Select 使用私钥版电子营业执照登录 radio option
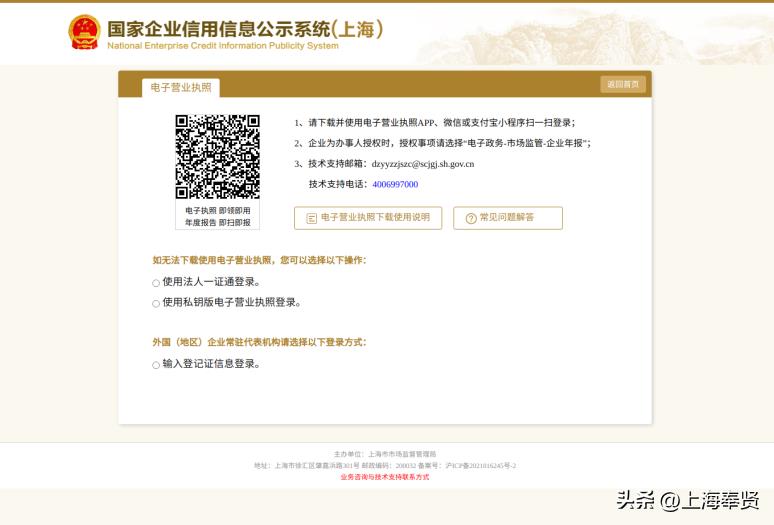The image size is (774, 525). pos(156,303)
